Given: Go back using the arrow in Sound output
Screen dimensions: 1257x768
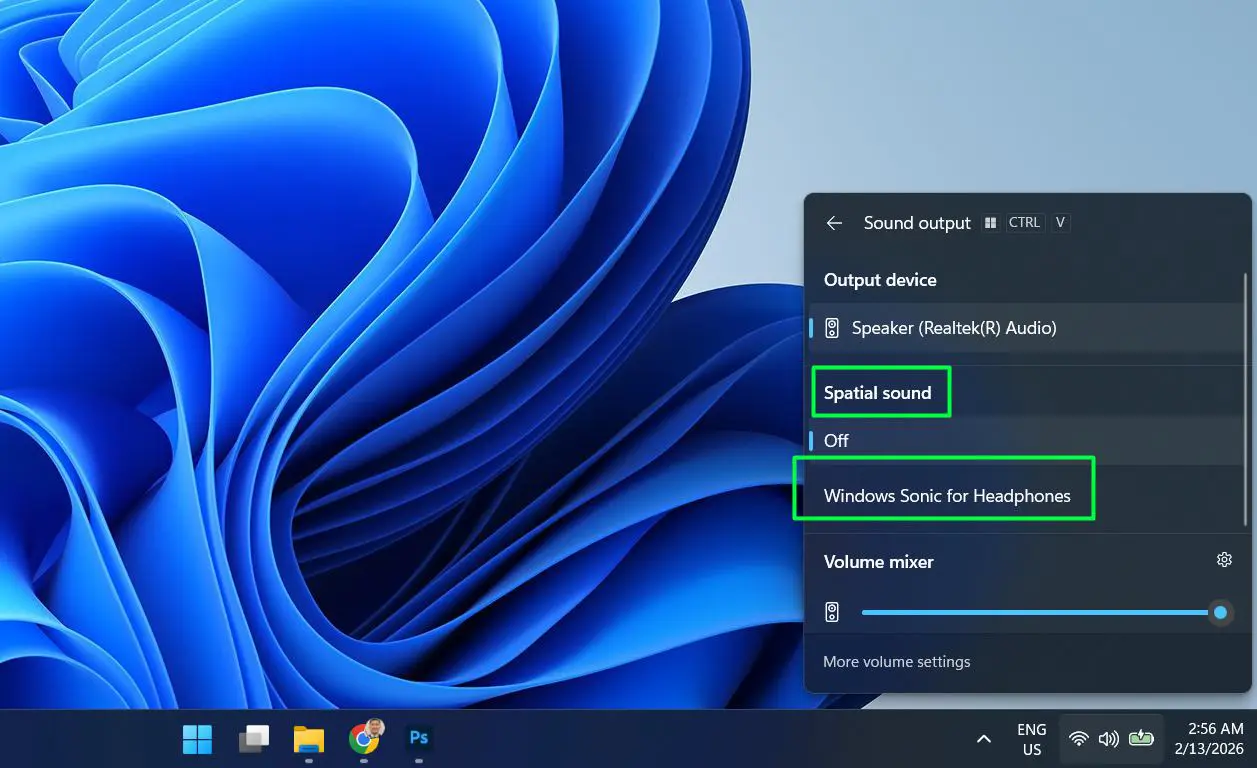Looking at the screenshot, I should (x=834, y=223).
